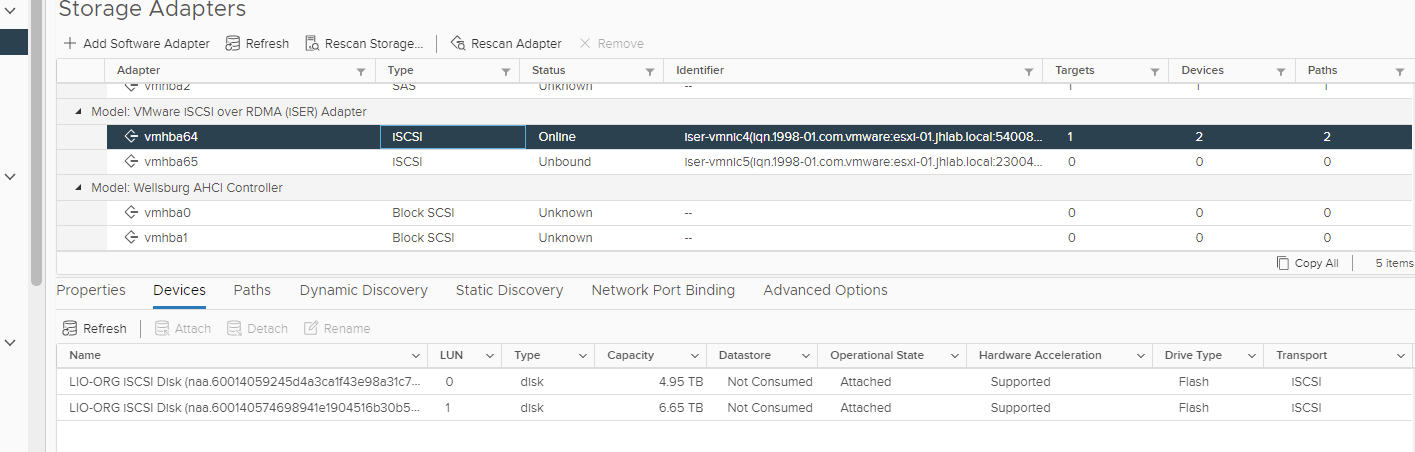This screenshot has width=1415, height=452.
Task: Open Operational State column dropdown
Action: 953,356
